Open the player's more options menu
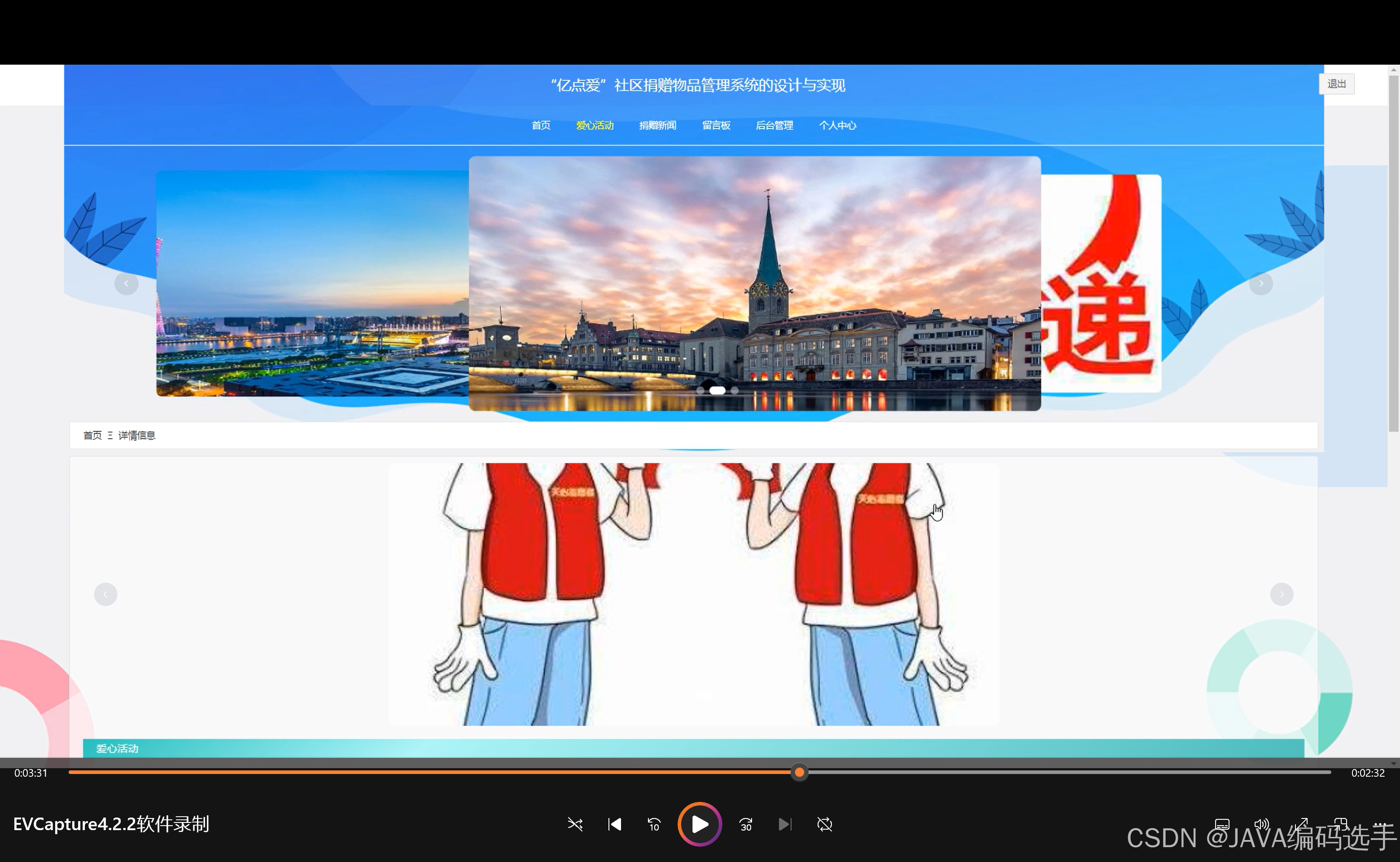This screenshot has height=862, width=1400. 1380,824
